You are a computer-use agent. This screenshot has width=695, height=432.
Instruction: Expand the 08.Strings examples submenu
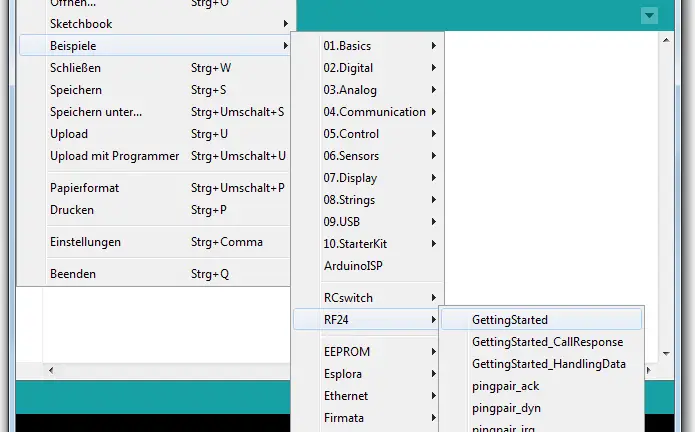coord(368,200)
